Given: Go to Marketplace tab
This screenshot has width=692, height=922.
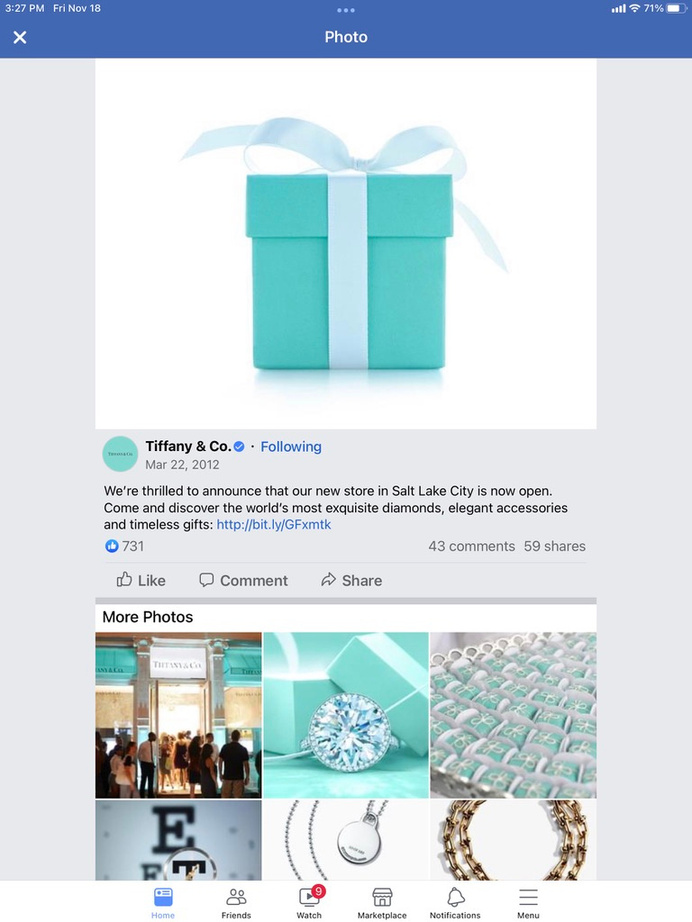Looking at the screenshot, I should pyautogui.click(x=382, y=903).
